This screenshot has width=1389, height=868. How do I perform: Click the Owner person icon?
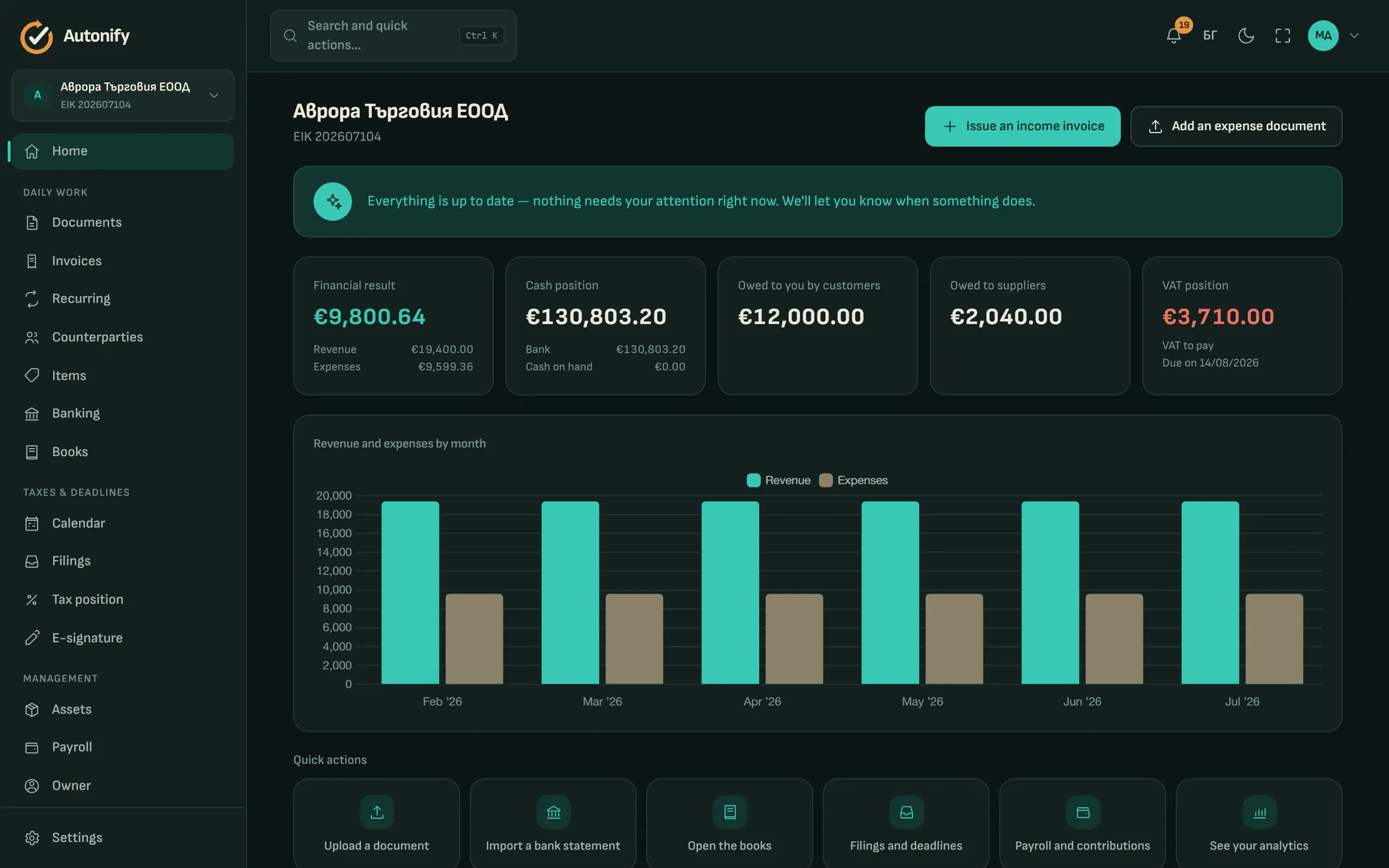coord(32,786)
